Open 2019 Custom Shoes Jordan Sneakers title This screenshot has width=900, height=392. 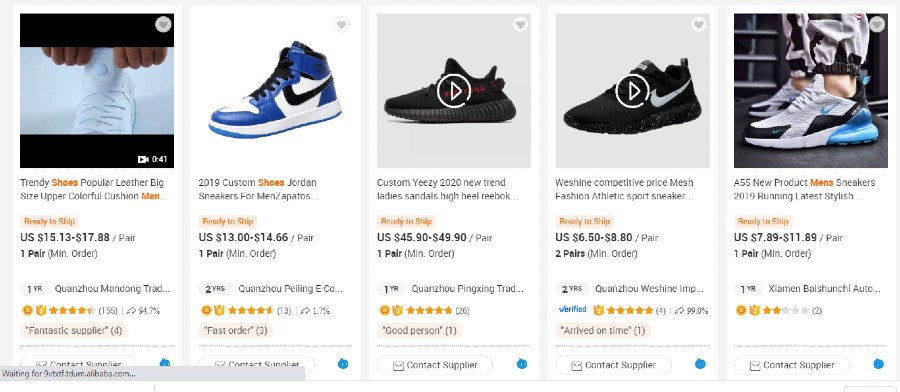pyautogui.click(x=258, y=189)
